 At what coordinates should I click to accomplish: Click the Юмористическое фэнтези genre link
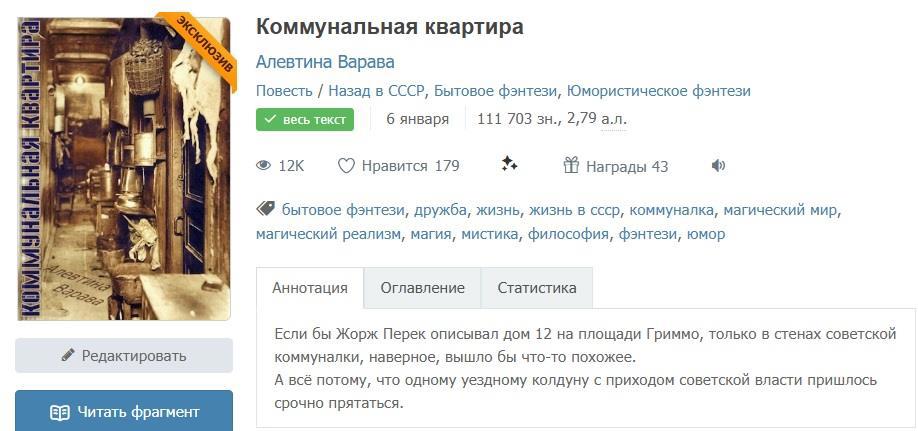[x=658, y=91]
